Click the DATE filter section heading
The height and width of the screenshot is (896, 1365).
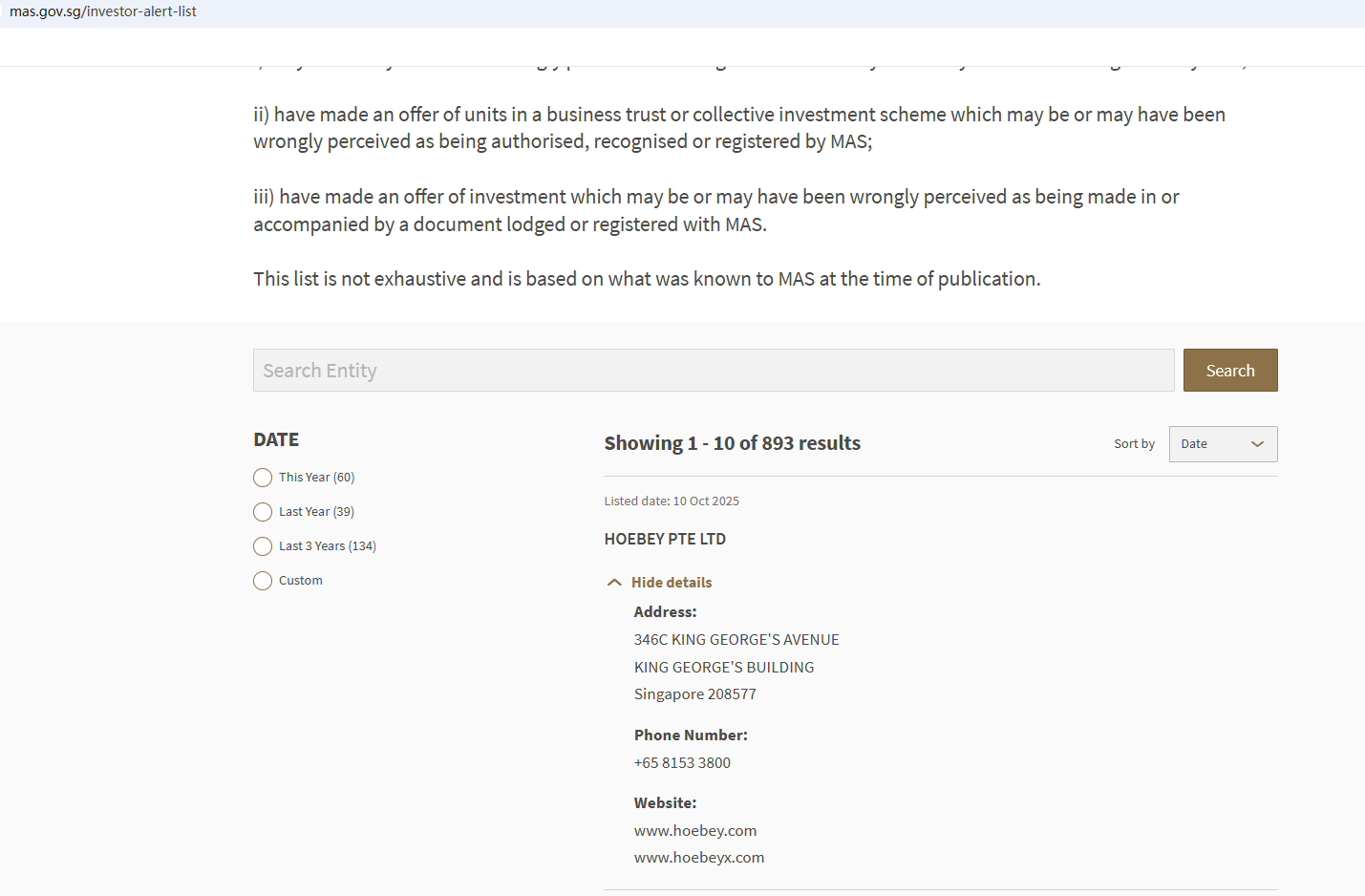pyautogui.click(x=276, y=440)
